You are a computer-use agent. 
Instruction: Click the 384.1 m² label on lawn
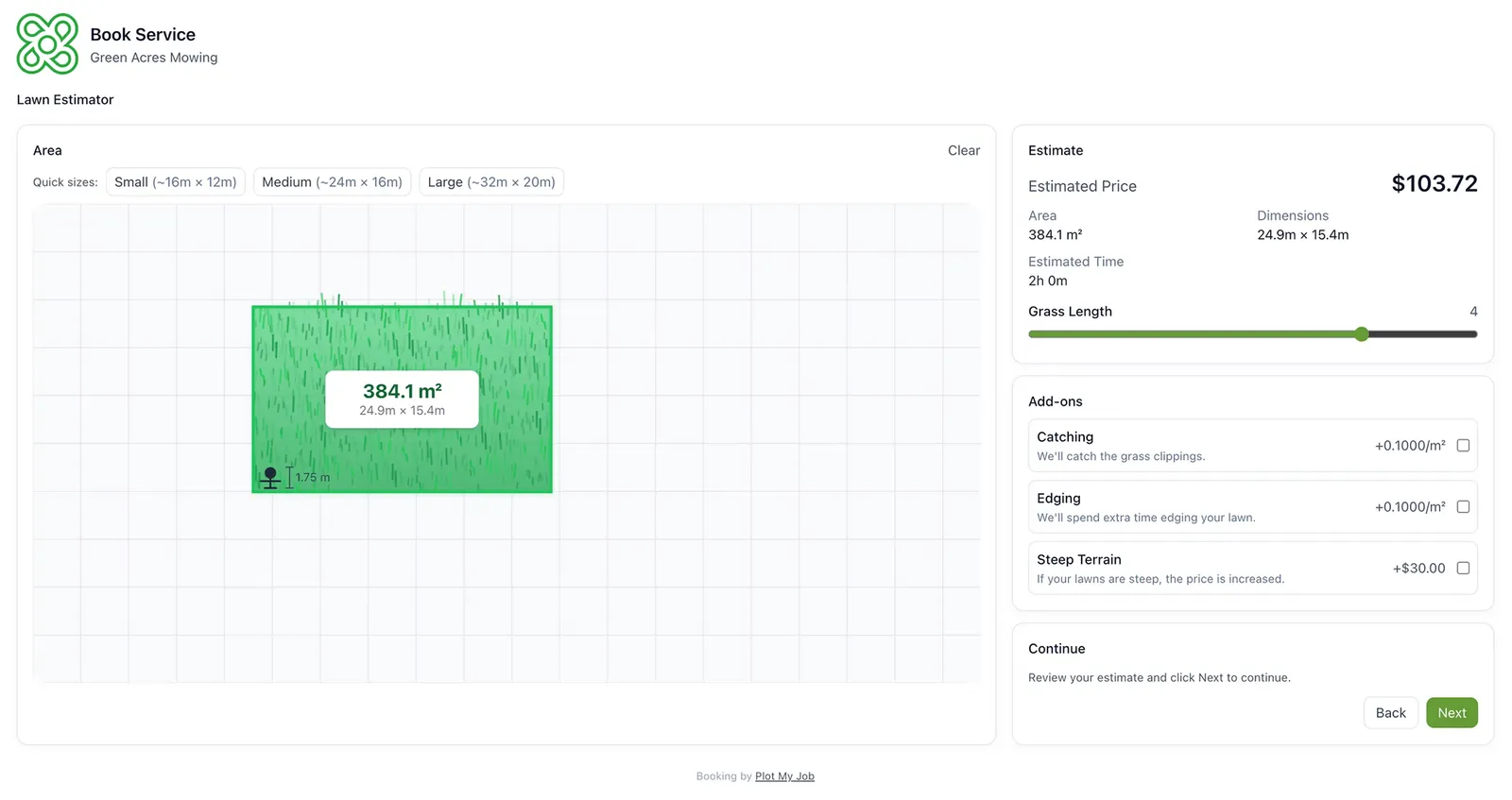pyautogui.click(x=403, y=391)
